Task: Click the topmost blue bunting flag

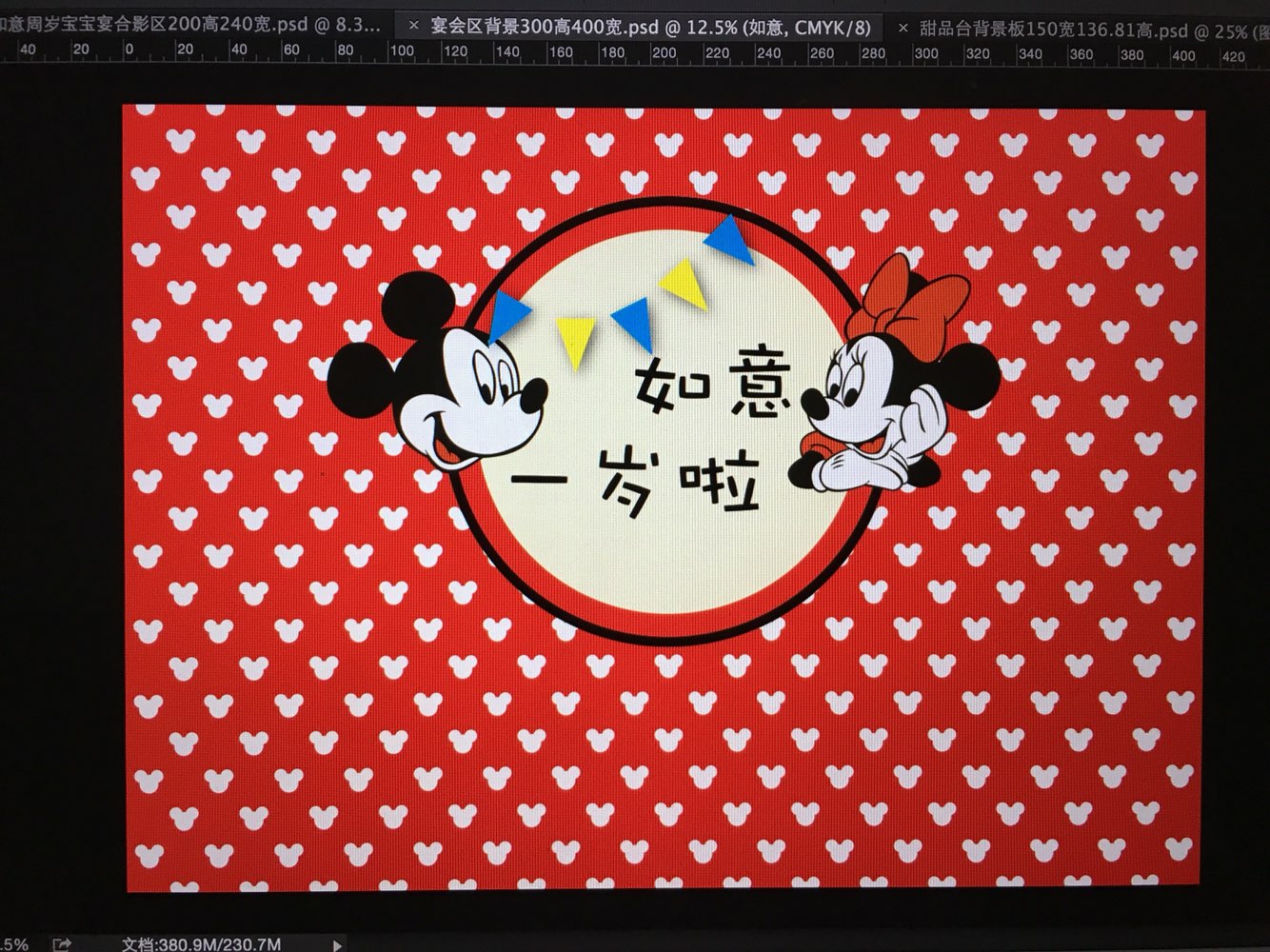Action: [x=731, y=238]
